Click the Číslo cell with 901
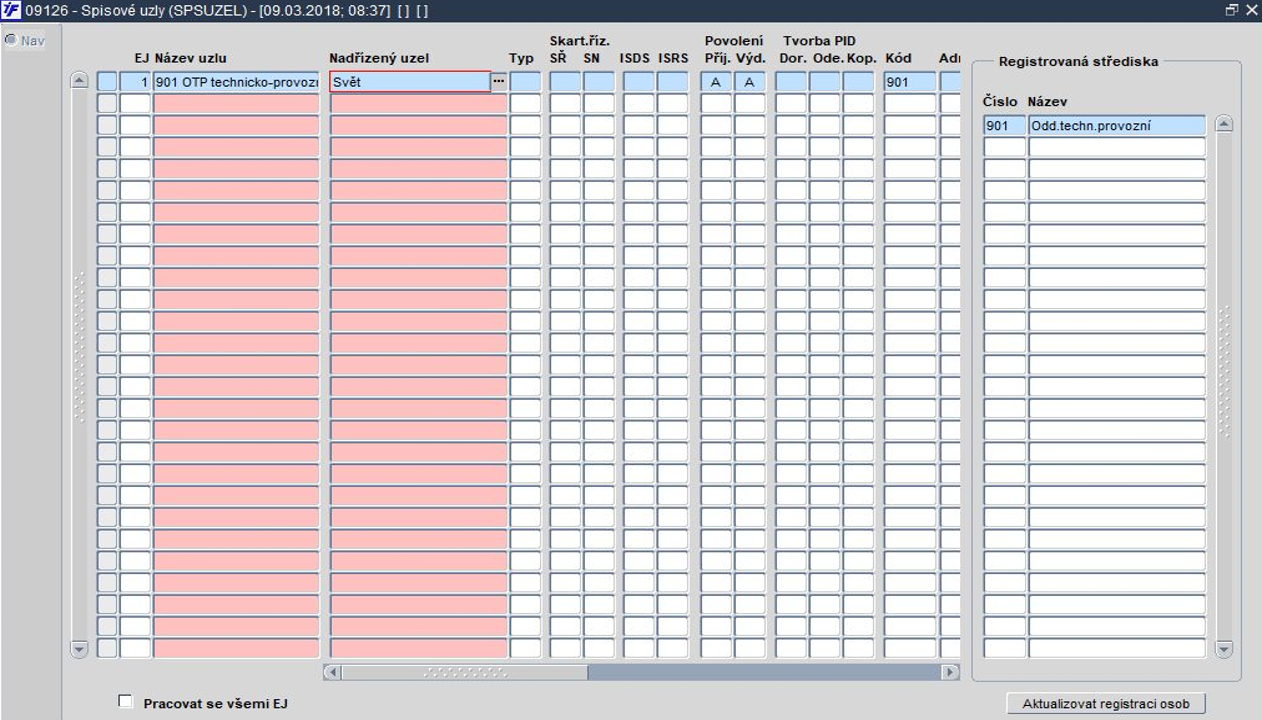The height and width of the screenshot is (720, 1262). 1004,126
